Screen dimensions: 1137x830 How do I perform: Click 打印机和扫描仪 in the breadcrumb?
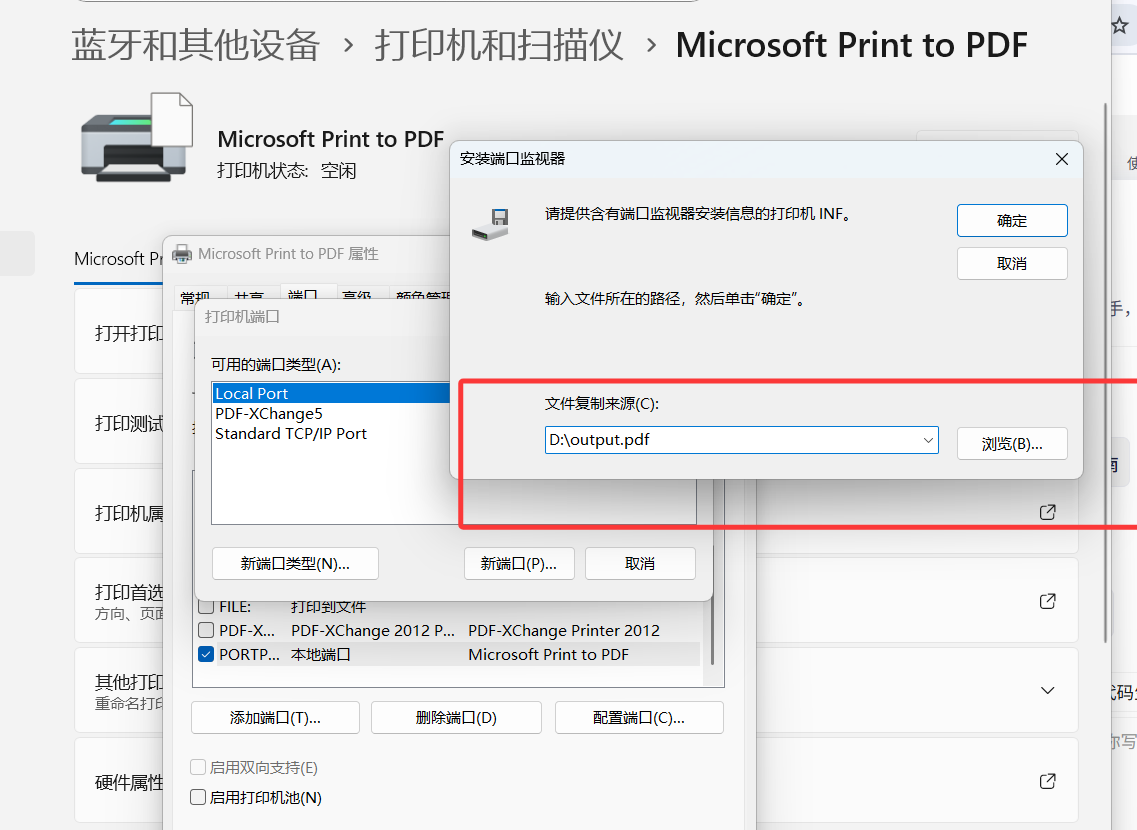[x=499, y=45]
